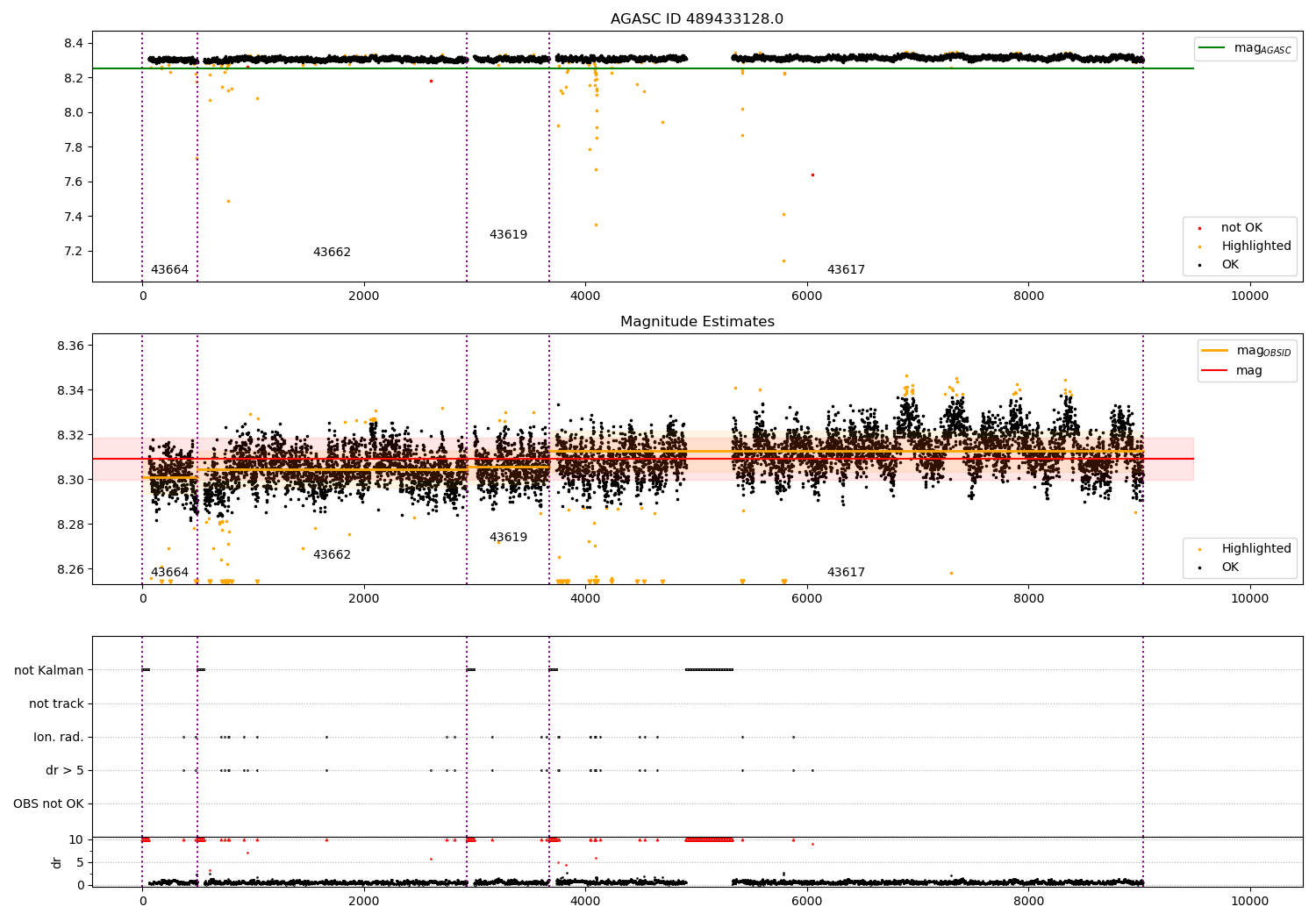Click obsid label 43664 in Magnitude Estimates plot

(169, 573)
